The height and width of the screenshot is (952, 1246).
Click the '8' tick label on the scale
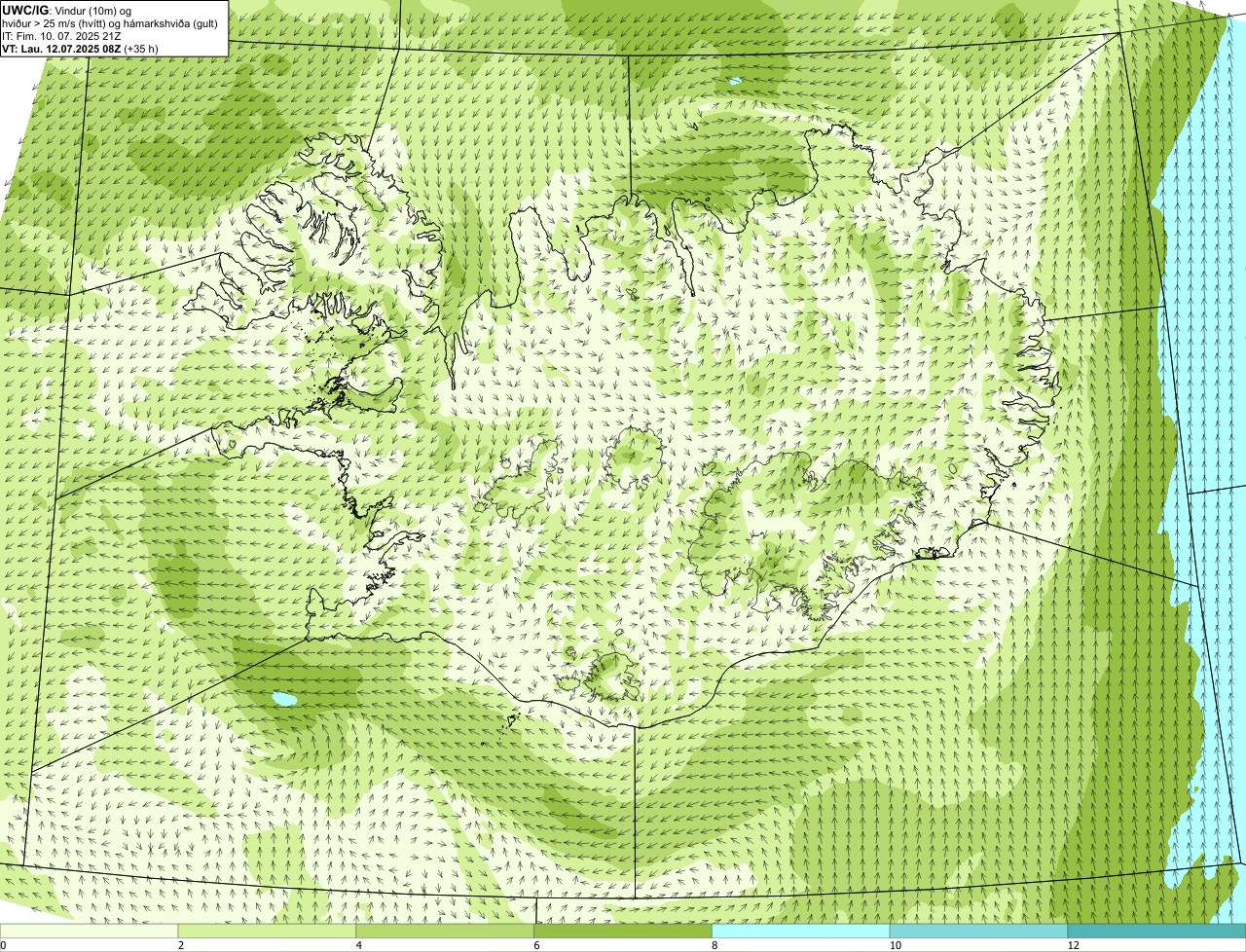point(715,945)
